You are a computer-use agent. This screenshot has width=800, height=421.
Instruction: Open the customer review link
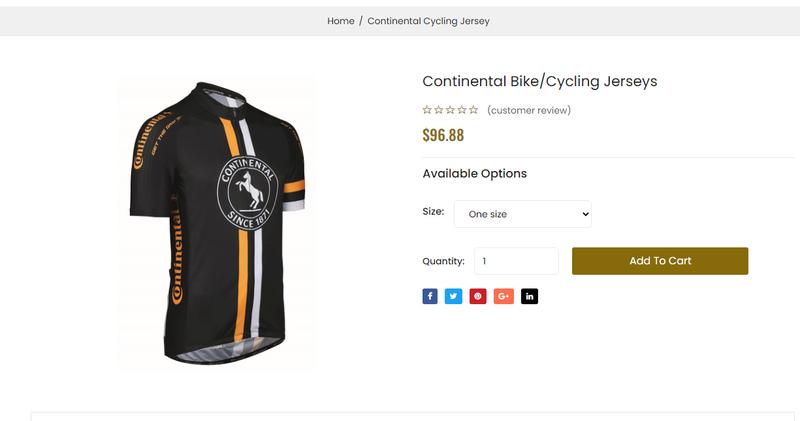click(x=529, y=110)
